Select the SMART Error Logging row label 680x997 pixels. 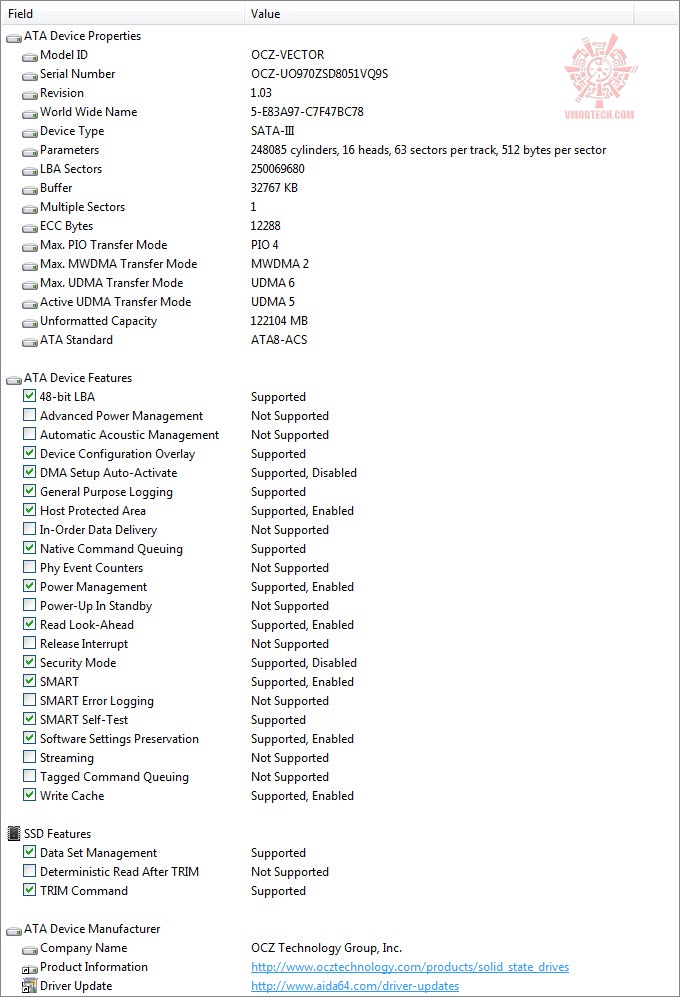(x=97, y=701)
